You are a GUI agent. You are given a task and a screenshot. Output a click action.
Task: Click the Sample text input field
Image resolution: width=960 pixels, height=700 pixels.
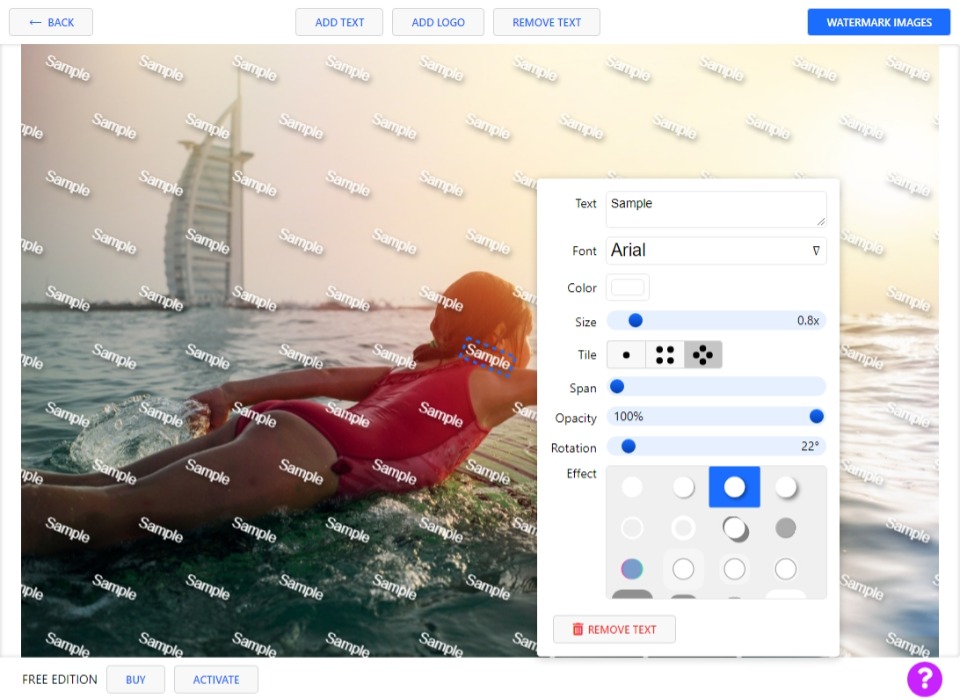click(x=715, y=209)
